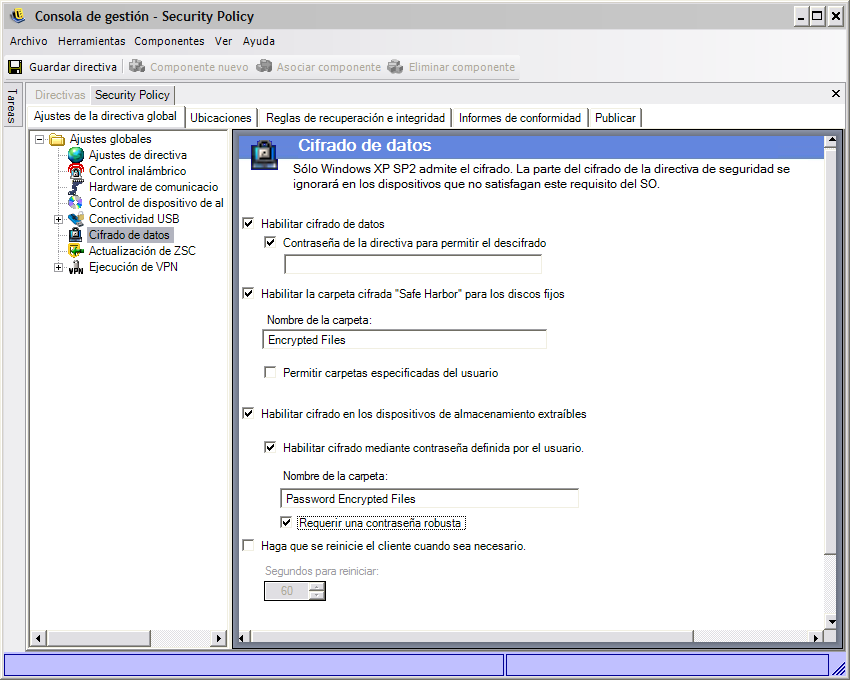850x680 pixels.
Task: Select Cifrado de datos tree item
Action: [129, 235]
